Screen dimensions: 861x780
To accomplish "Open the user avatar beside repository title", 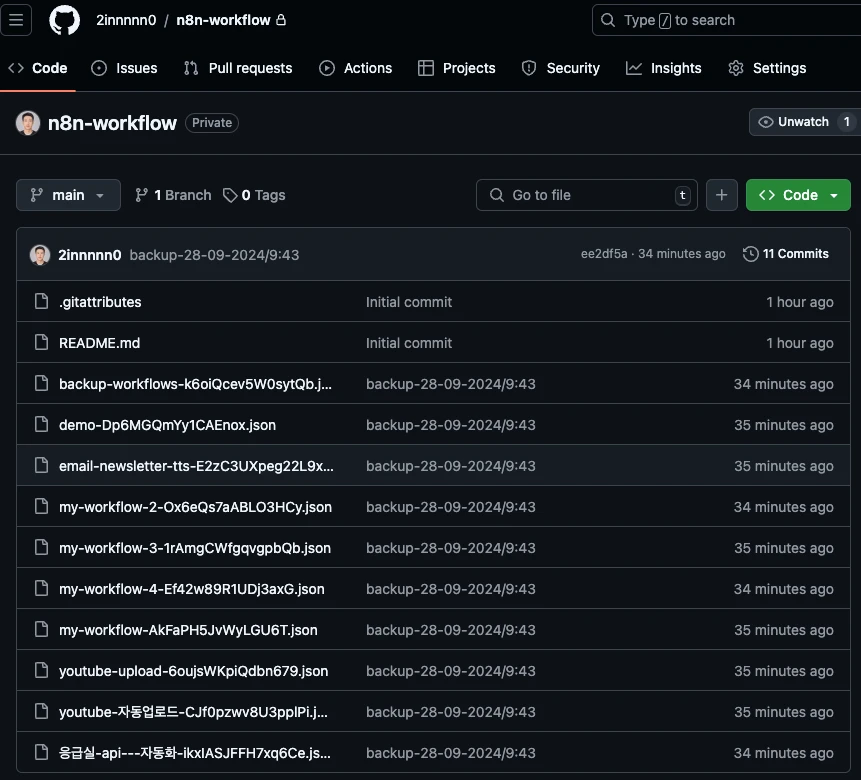I will (28, 122).
